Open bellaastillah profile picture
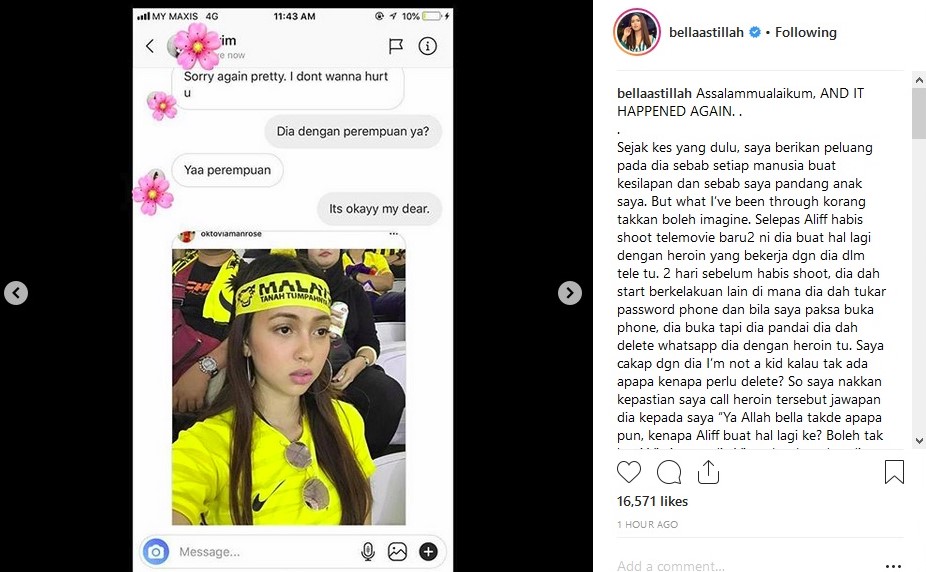This screenshot has height=572, width=926. [637, 32]
